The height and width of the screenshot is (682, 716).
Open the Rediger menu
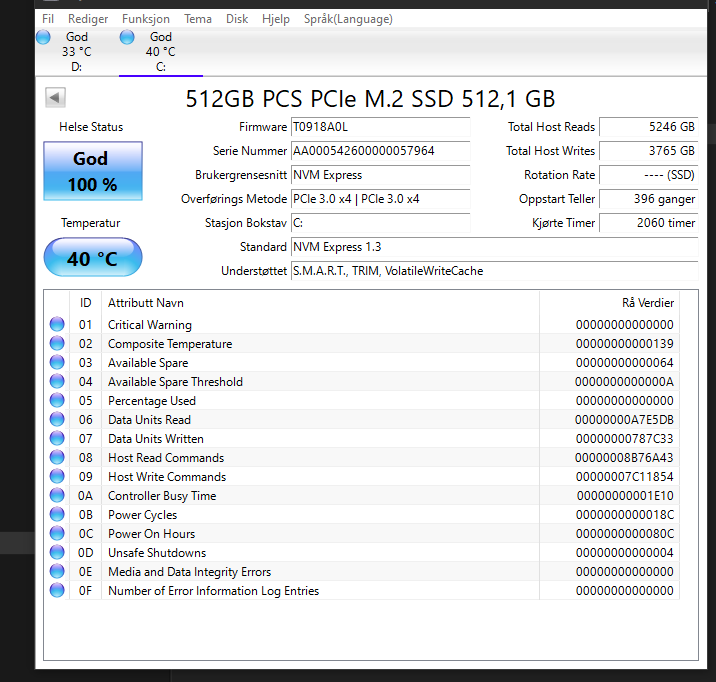tap(88, 19)
